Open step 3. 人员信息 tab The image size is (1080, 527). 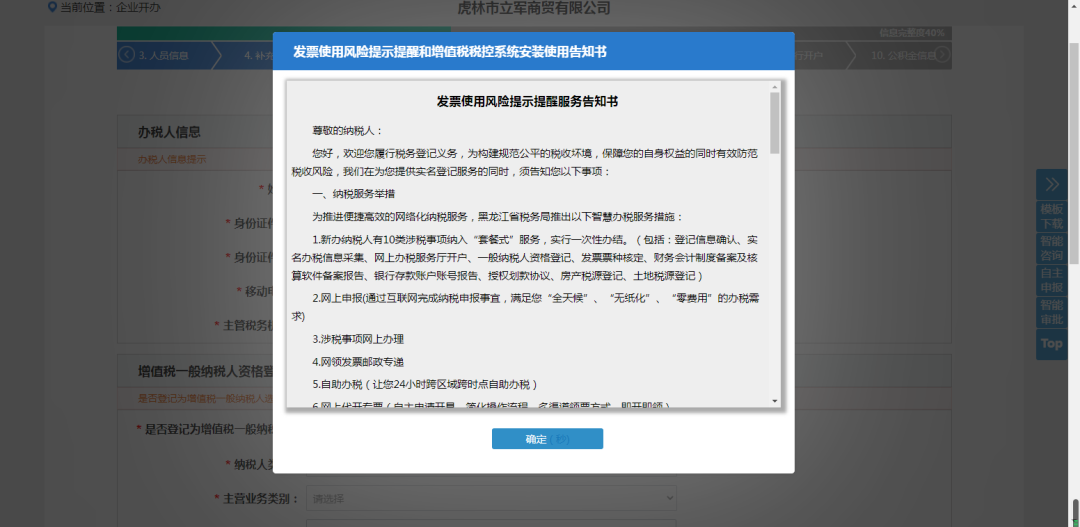coord(164,56)
